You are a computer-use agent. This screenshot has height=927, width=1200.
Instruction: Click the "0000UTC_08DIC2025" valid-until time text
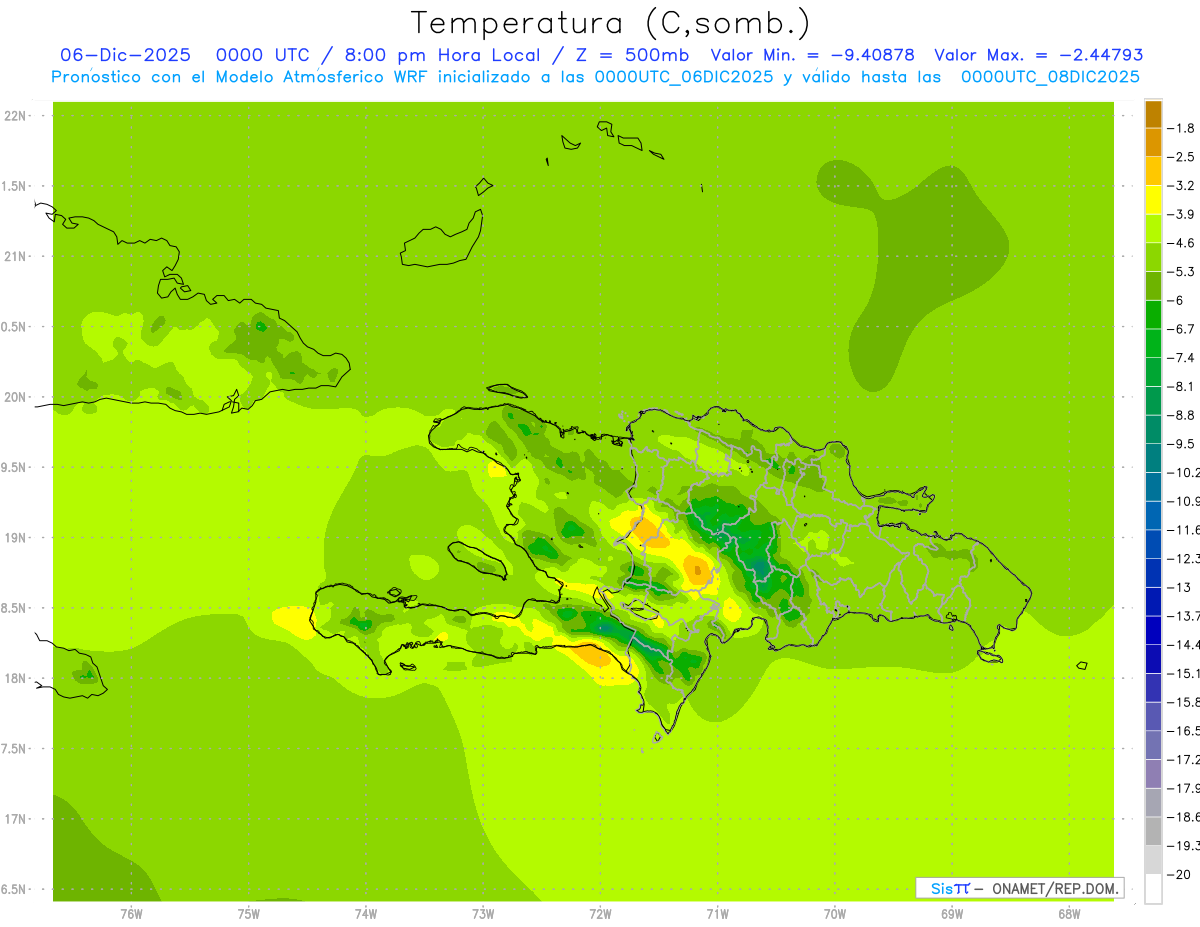pyautogui.click(x=1050, y=77)
